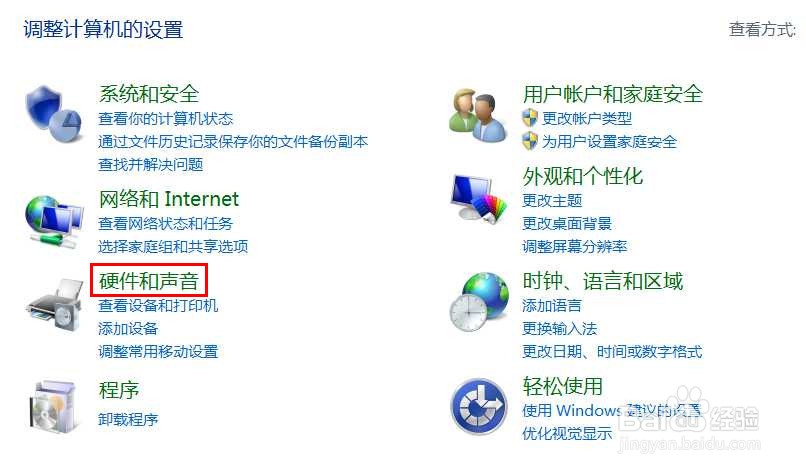Screen dimensions: 806x472
Task: Click the Ease of Access icon
Action: 479,407
